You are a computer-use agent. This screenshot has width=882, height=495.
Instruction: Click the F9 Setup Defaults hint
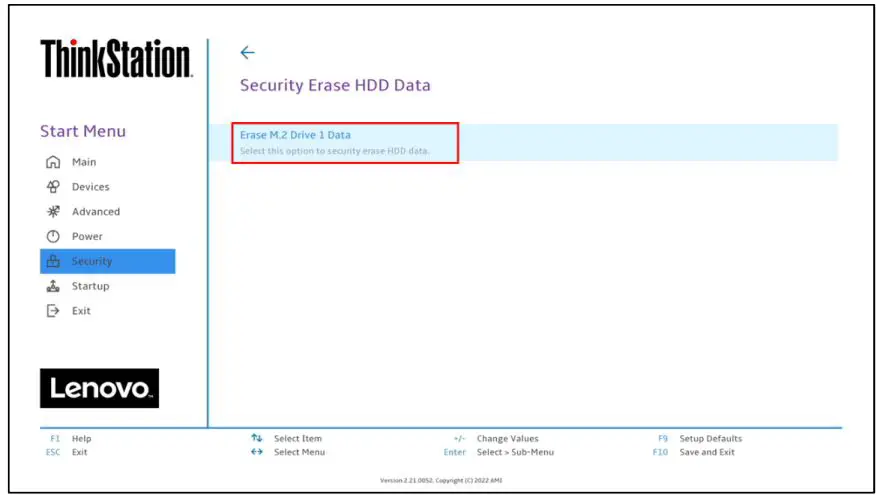700,438
